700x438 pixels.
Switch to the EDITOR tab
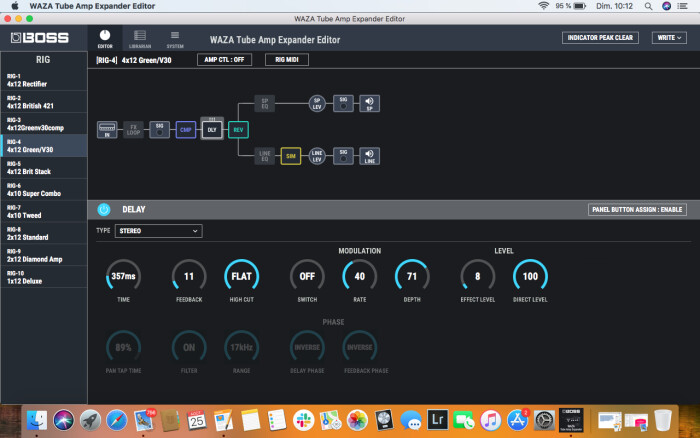point(105,39)
